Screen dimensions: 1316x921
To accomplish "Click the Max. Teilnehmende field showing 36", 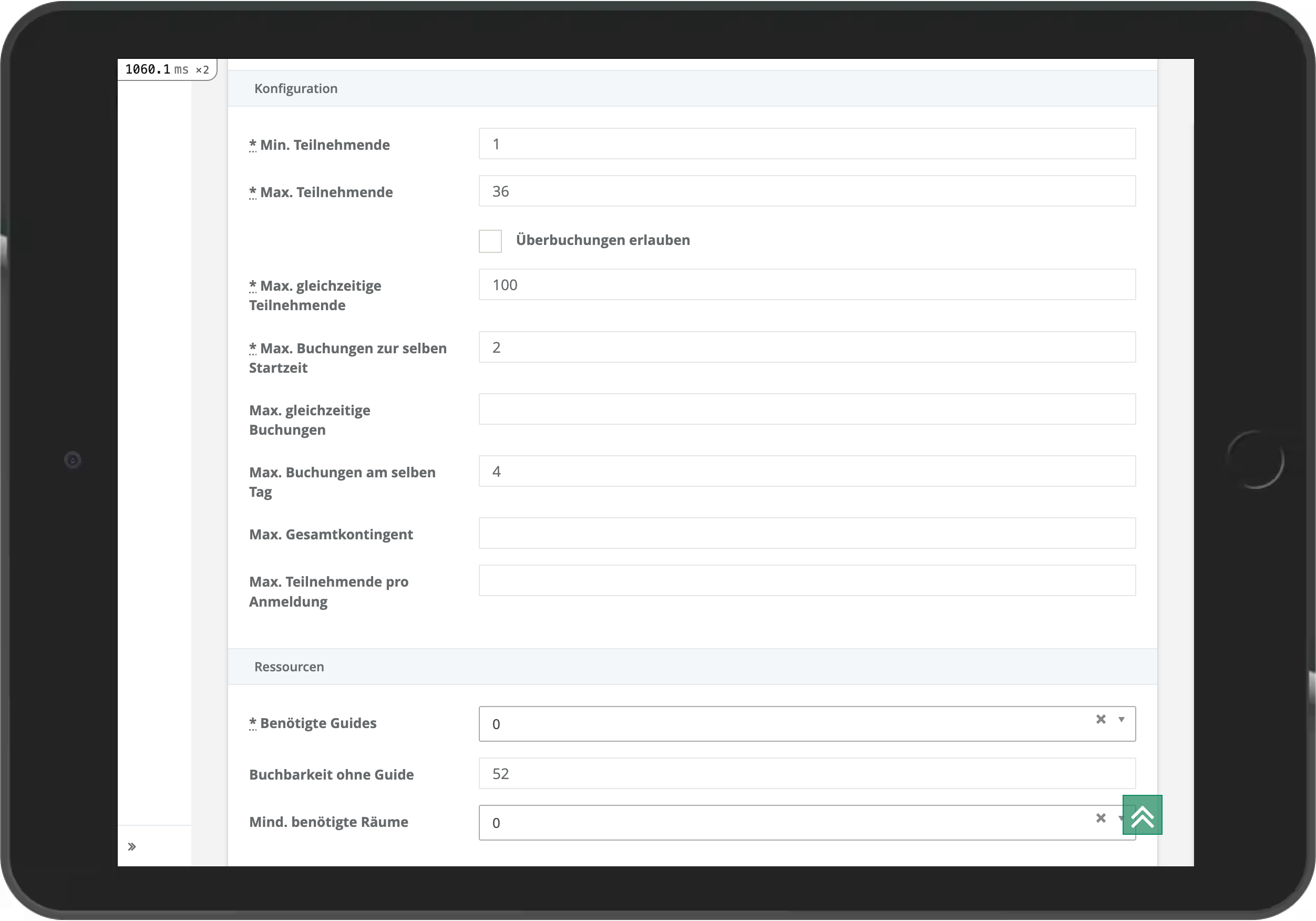I will [807, 191].
